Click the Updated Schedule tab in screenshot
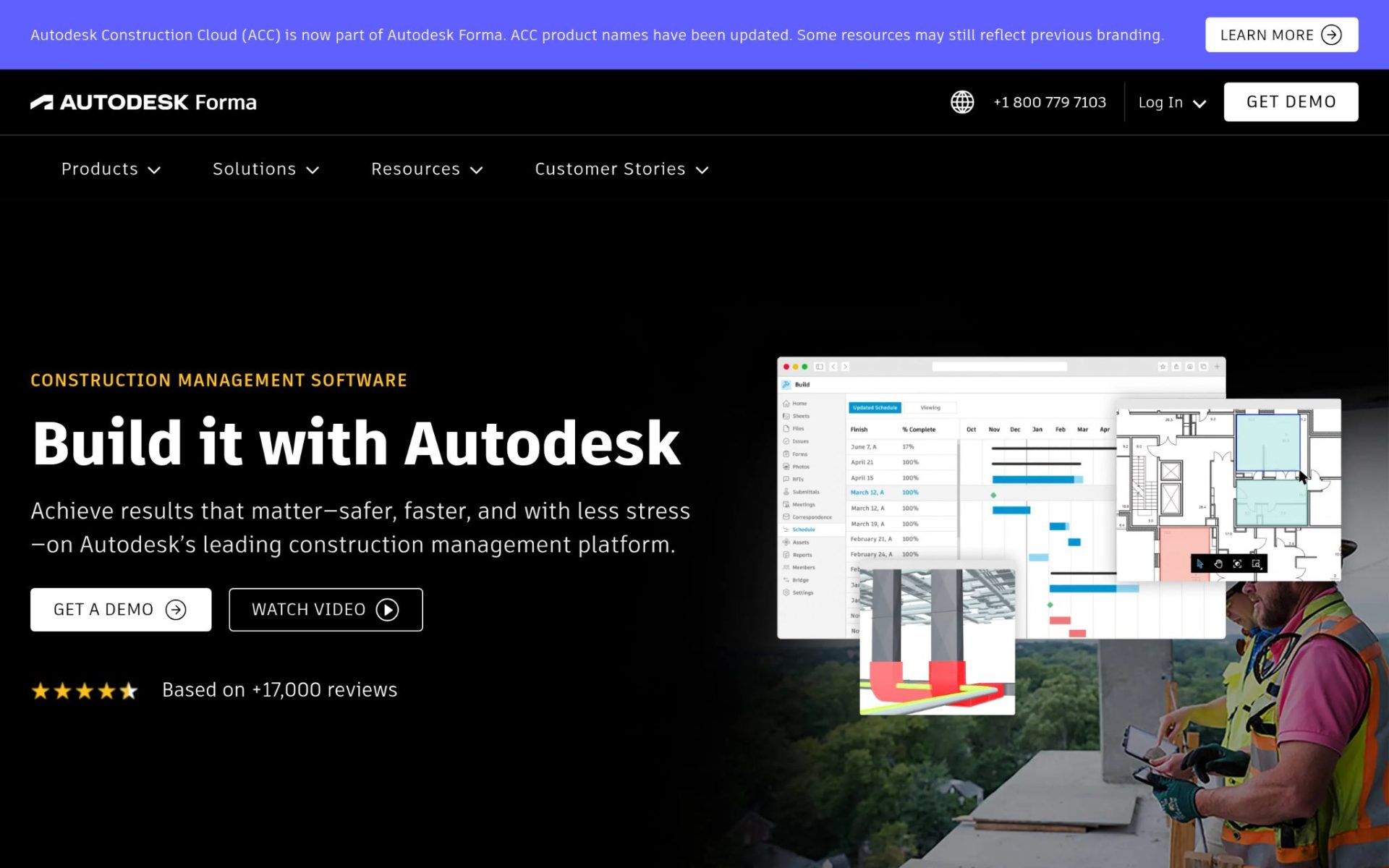This screenshot has width=1389, height=868. pyautogui.click(x=875, y=408)
